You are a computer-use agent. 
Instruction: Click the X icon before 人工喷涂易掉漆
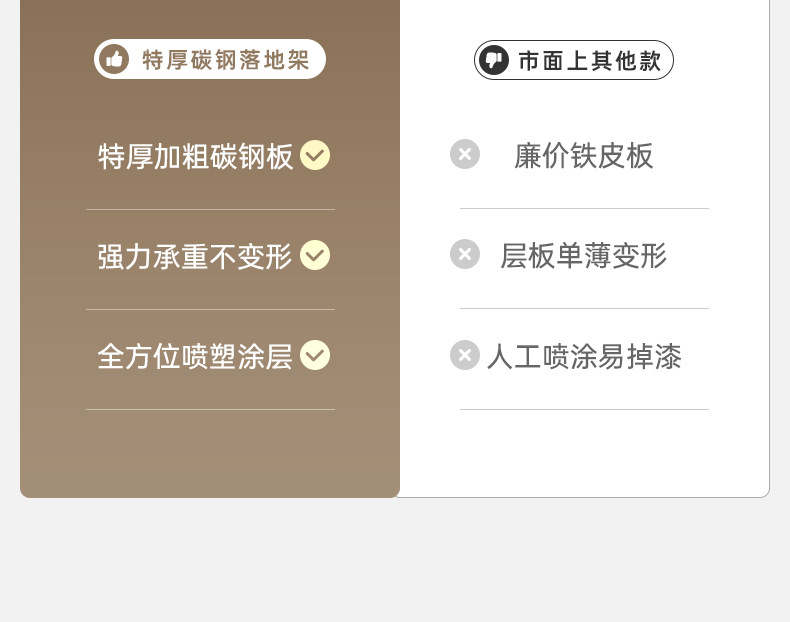point(465,355)
